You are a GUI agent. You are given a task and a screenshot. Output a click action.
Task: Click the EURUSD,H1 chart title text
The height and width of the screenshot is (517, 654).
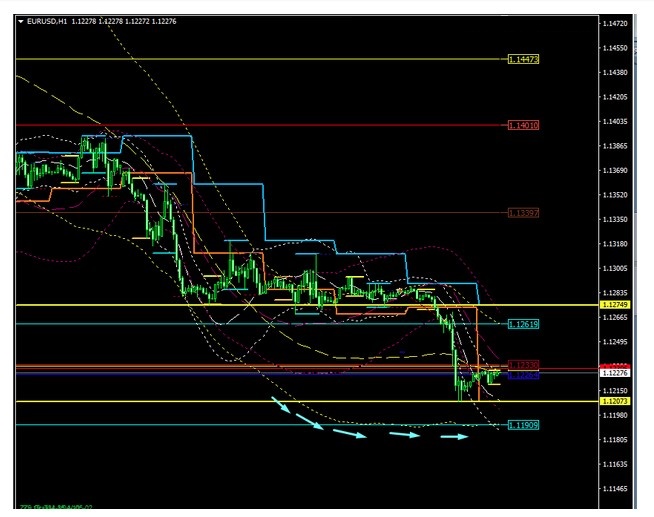(48, 21)
